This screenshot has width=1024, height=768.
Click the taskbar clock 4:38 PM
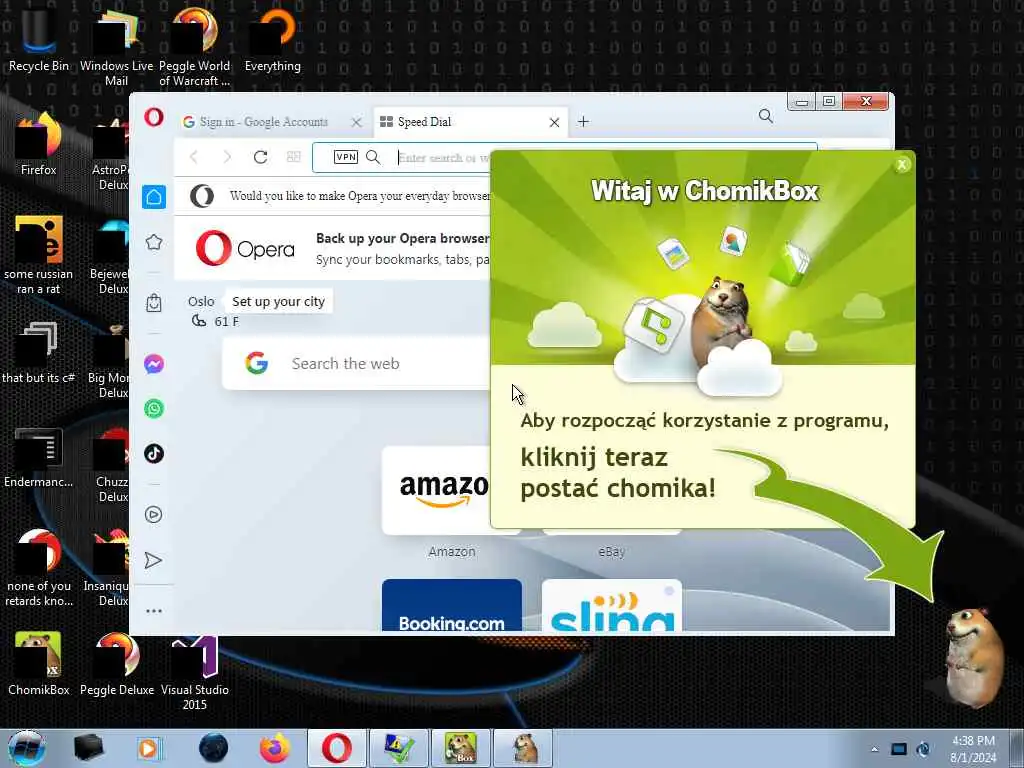point(973,749)
